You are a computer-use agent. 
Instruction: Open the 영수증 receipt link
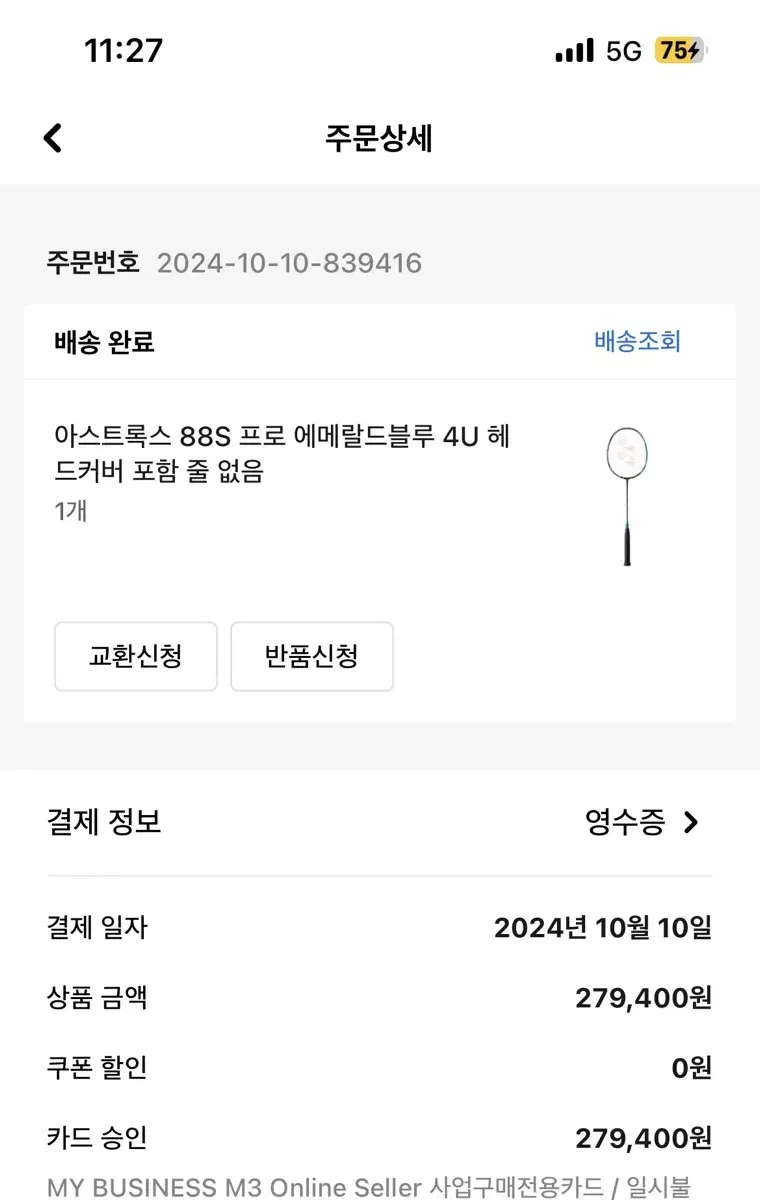[x=625, y=823]
